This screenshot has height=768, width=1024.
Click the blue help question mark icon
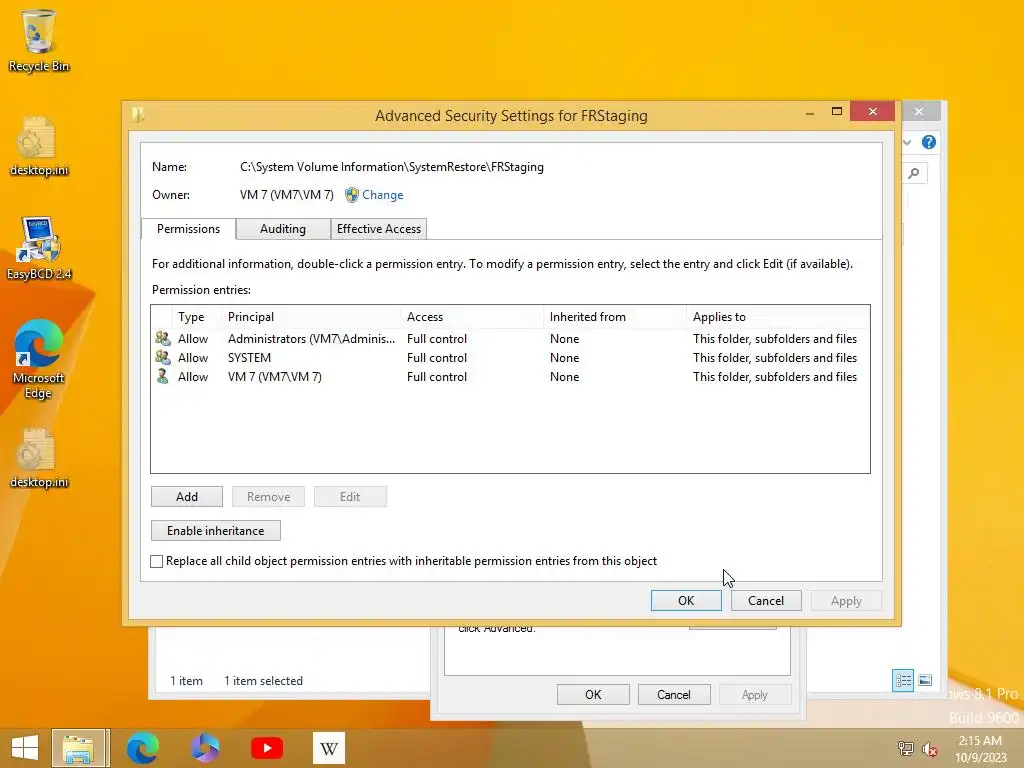pyautogui.click(x=929, y=142)
